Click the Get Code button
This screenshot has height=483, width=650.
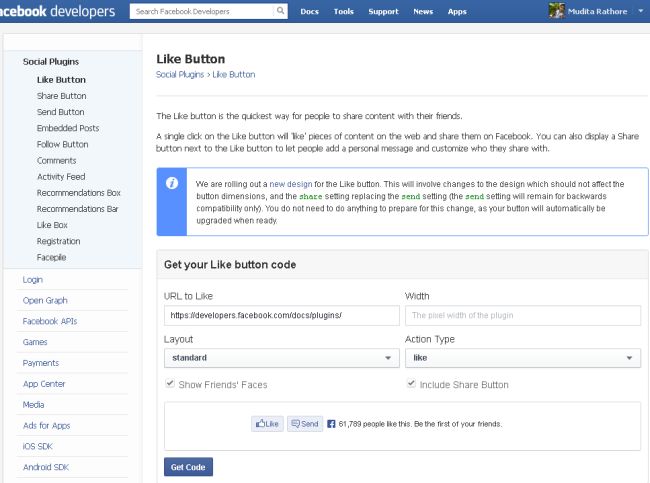coord(188,467)
